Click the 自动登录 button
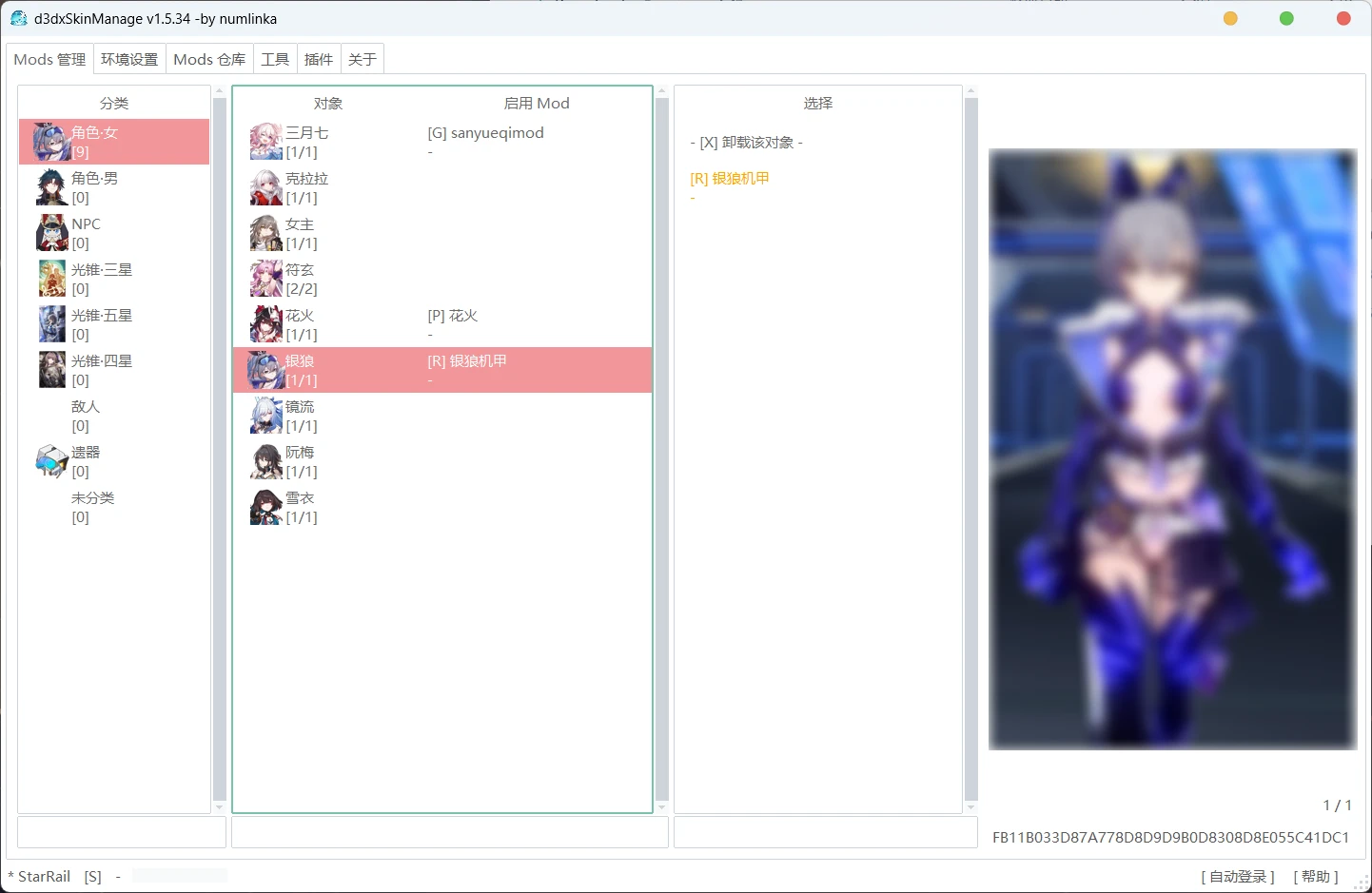The image size is (1372, 893). pos(1237,877)
